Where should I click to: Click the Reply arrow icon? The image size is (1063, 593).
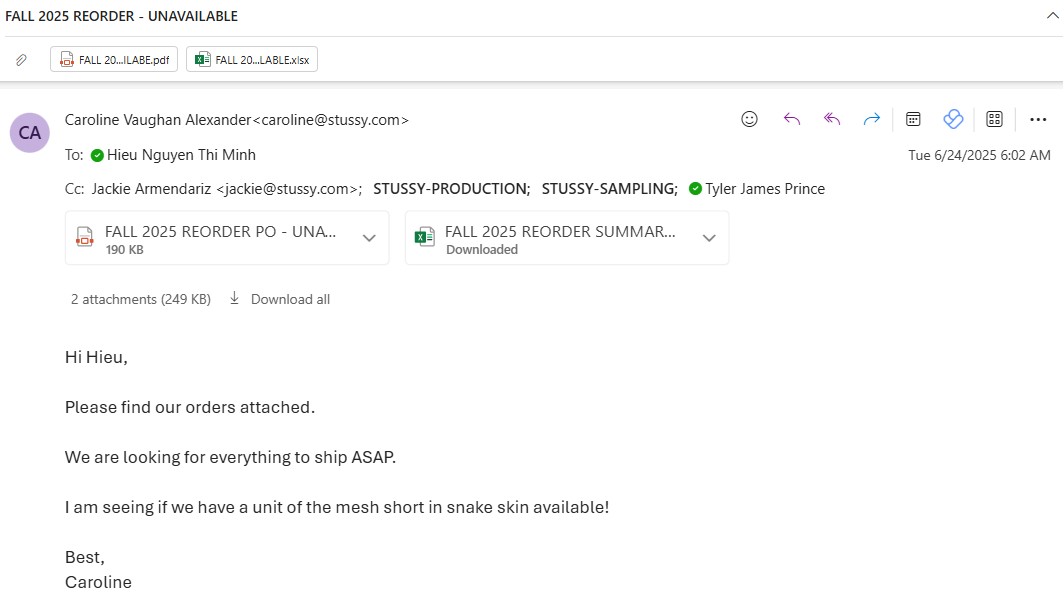792,119
